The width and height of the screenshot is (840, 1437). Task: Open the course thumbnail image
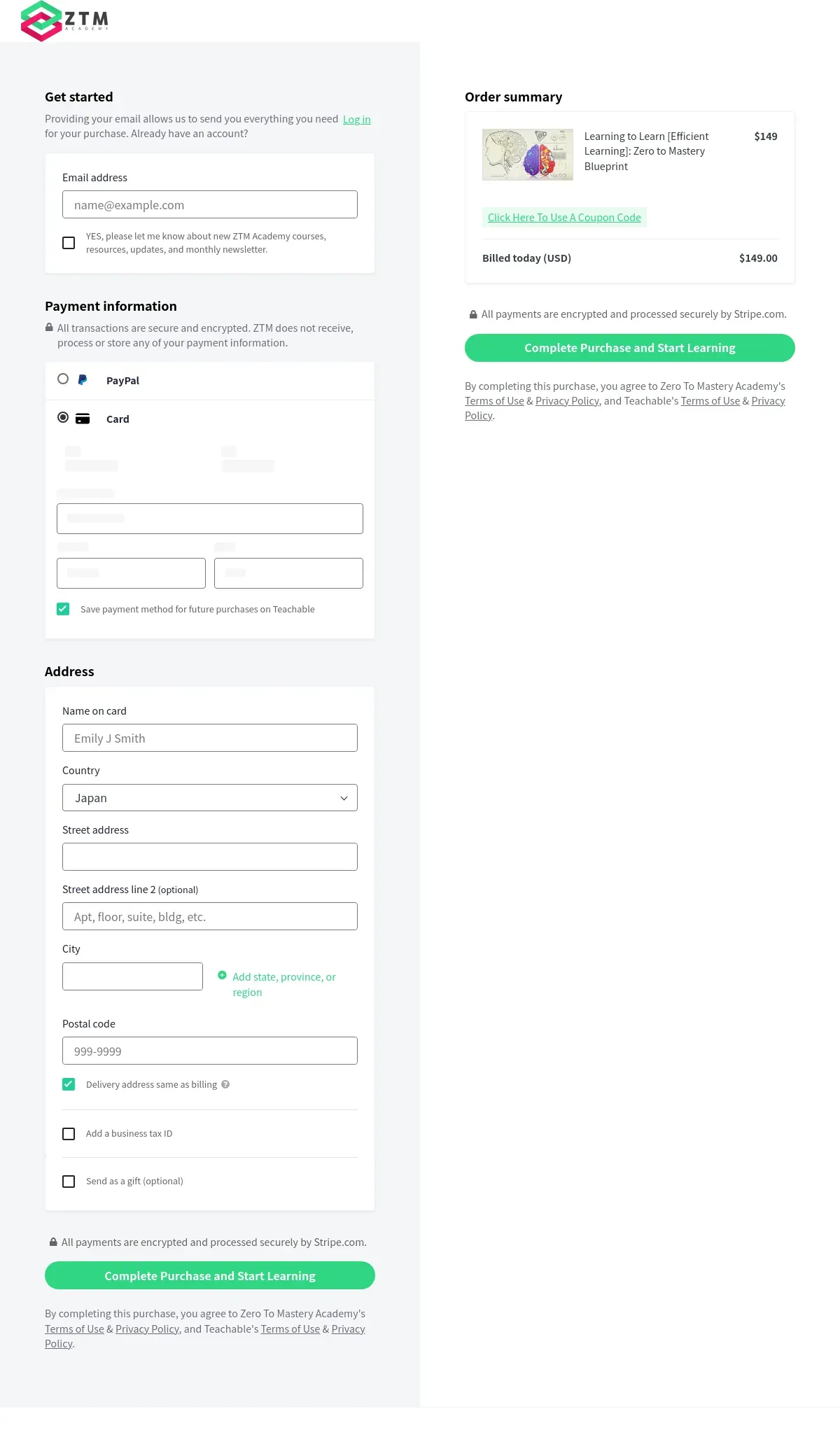coord(528,155)
